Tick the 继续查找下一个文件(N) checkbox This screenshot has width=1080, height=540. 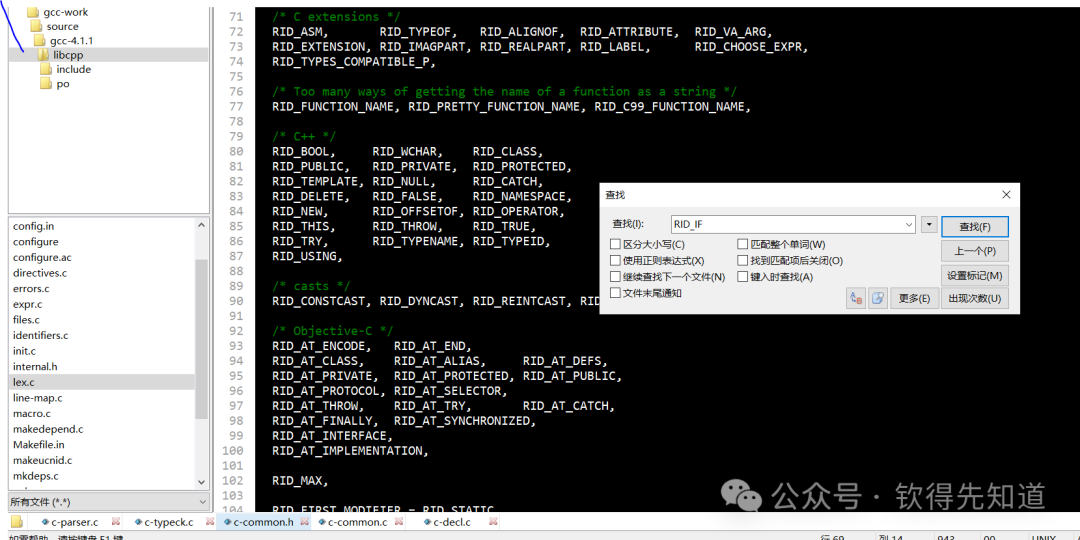(x=615, y=277)
